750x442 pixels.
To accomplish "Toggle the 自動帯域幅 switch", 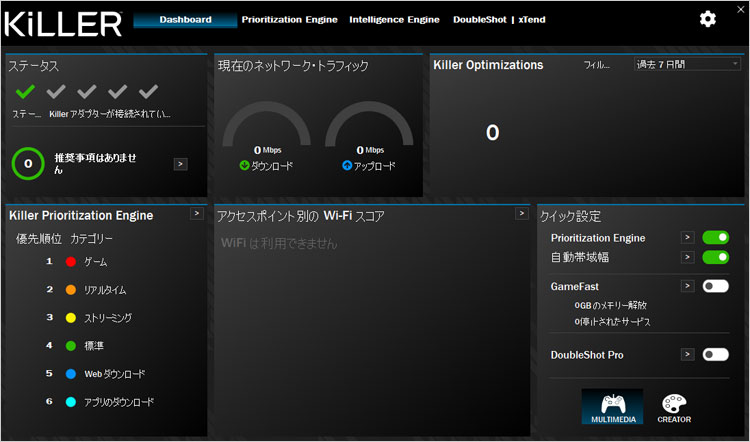I will 716,257.
